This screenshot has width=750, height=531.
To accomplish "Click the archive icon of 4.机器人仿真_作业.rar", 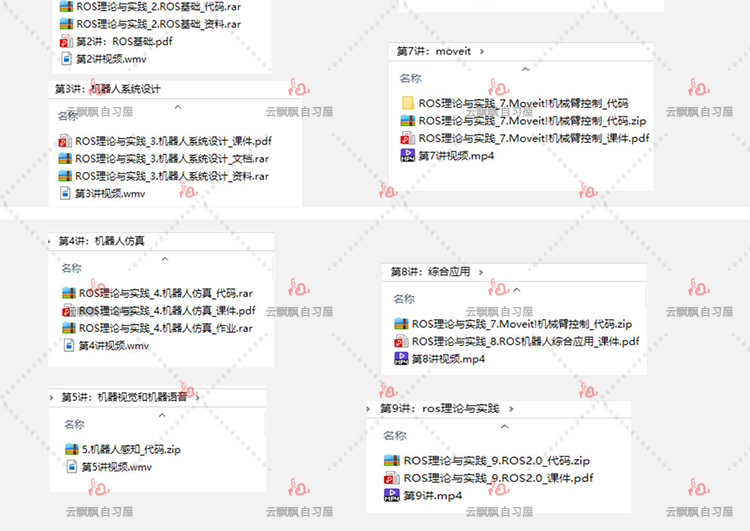I will click(69, 328).
